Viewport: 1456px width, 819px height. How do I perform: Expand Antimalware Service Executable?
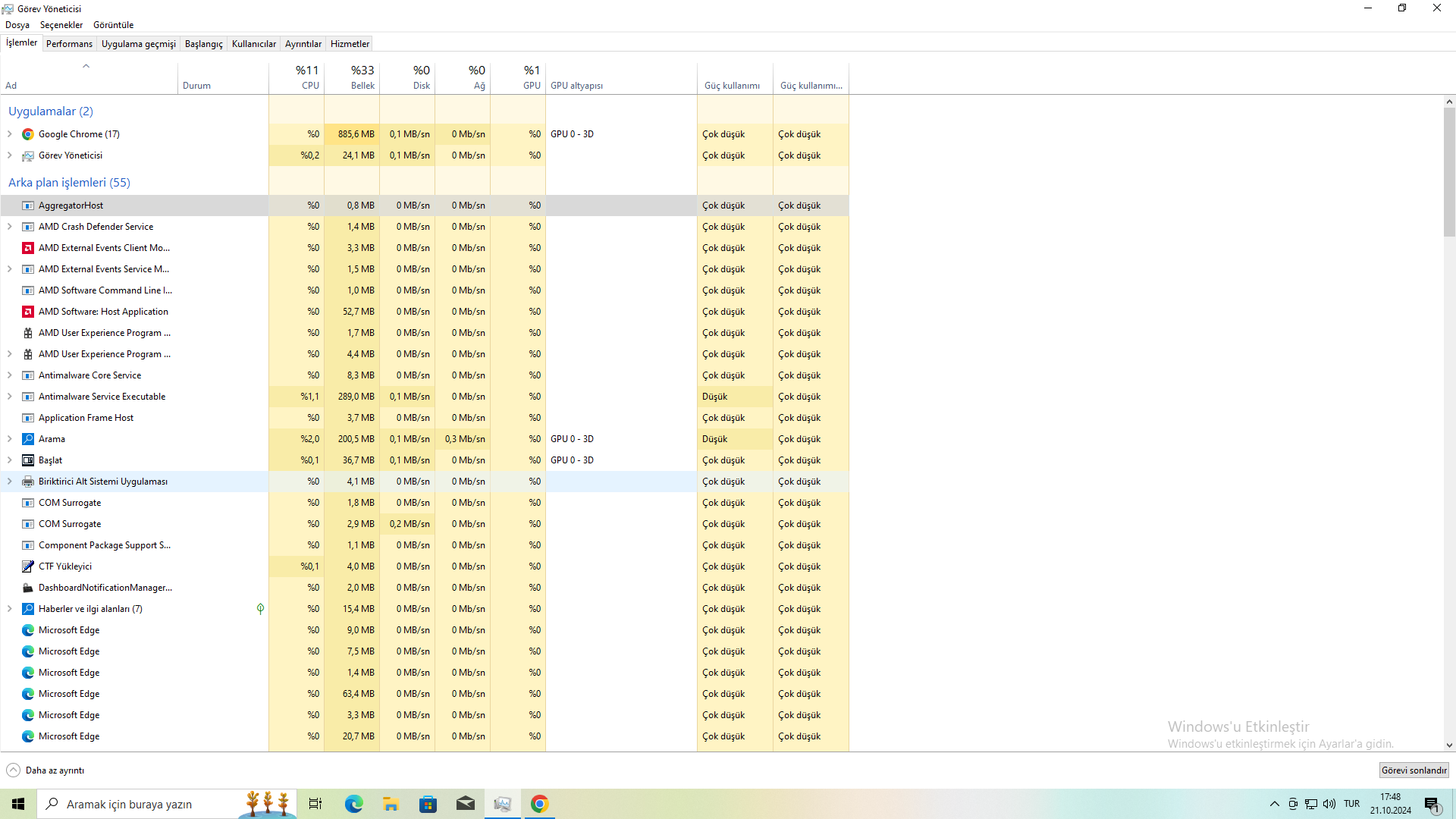9,397
